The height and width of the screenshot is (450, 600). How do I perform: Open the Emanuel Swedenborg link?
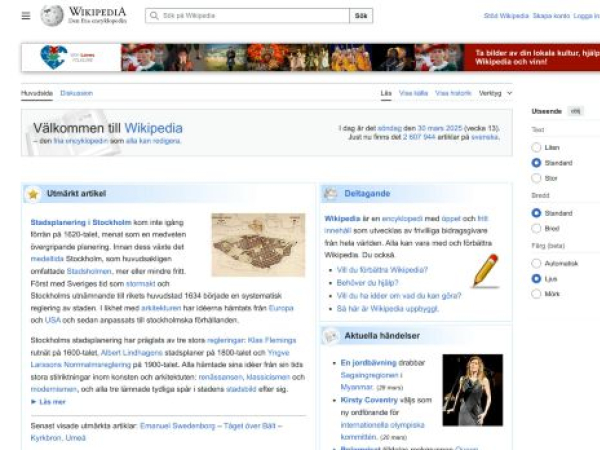[x=178, y=426]
